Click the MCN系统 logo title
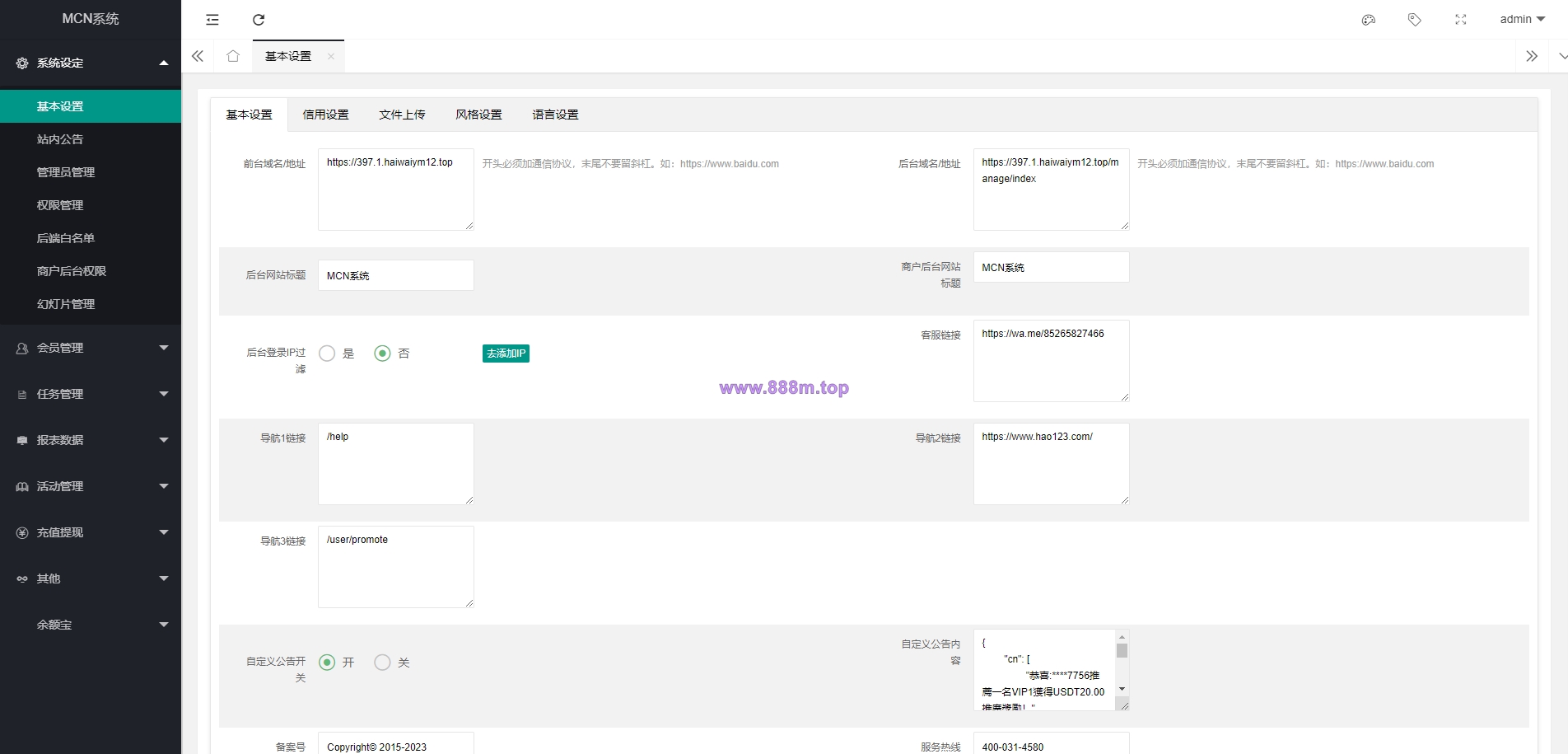Screen dimensions: 1568x754 [x=91, y=19]
